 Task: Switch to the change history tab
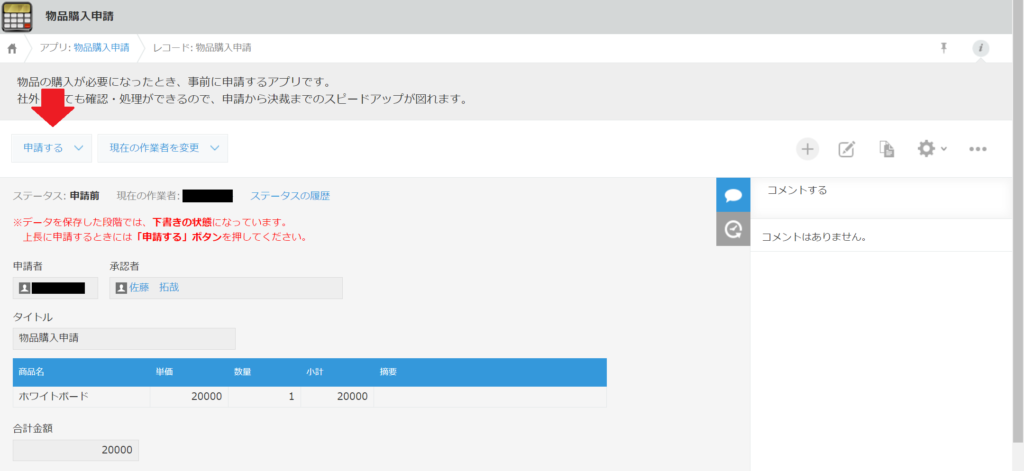(733, 229)
